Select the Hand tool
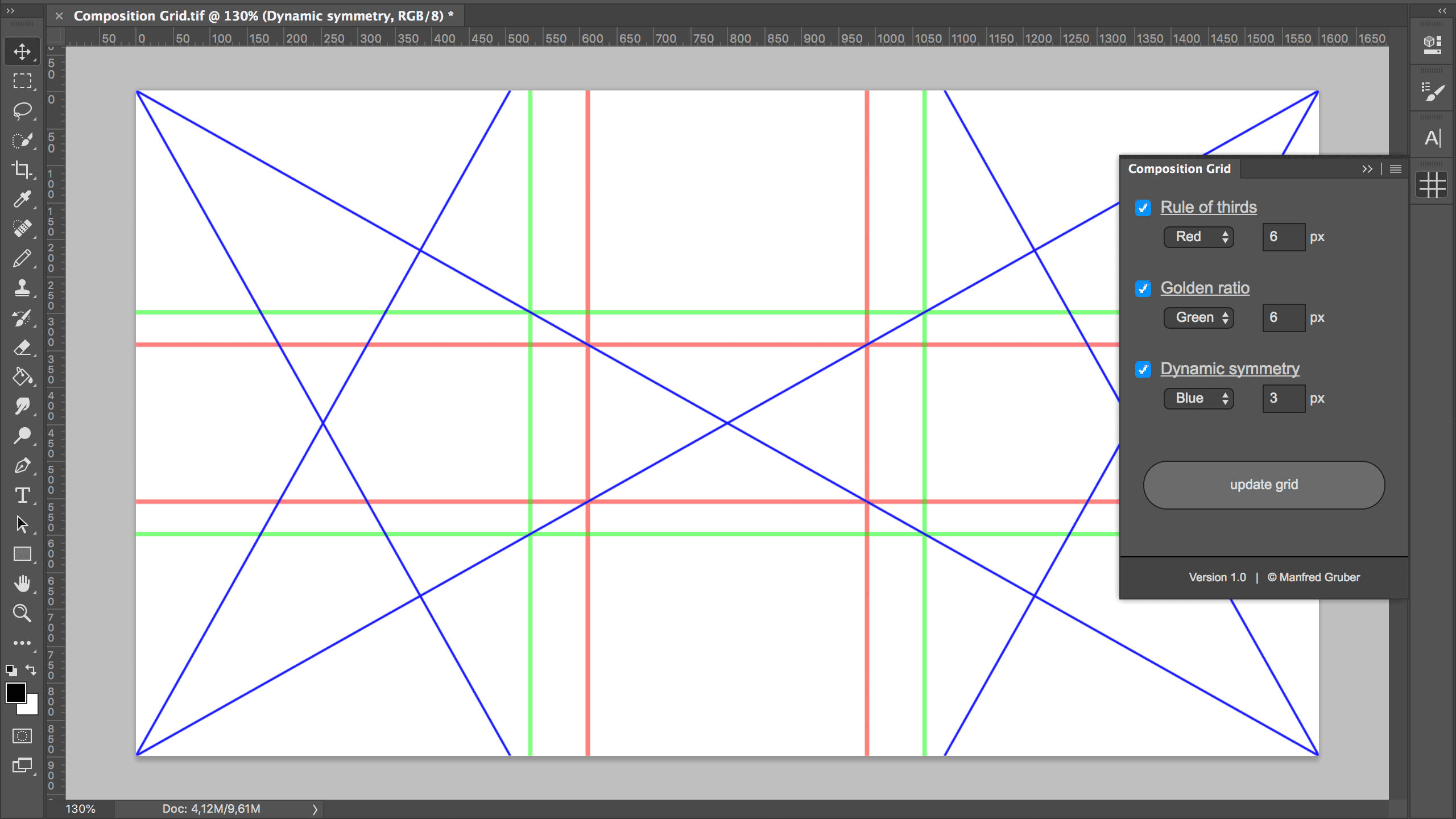 22,584
